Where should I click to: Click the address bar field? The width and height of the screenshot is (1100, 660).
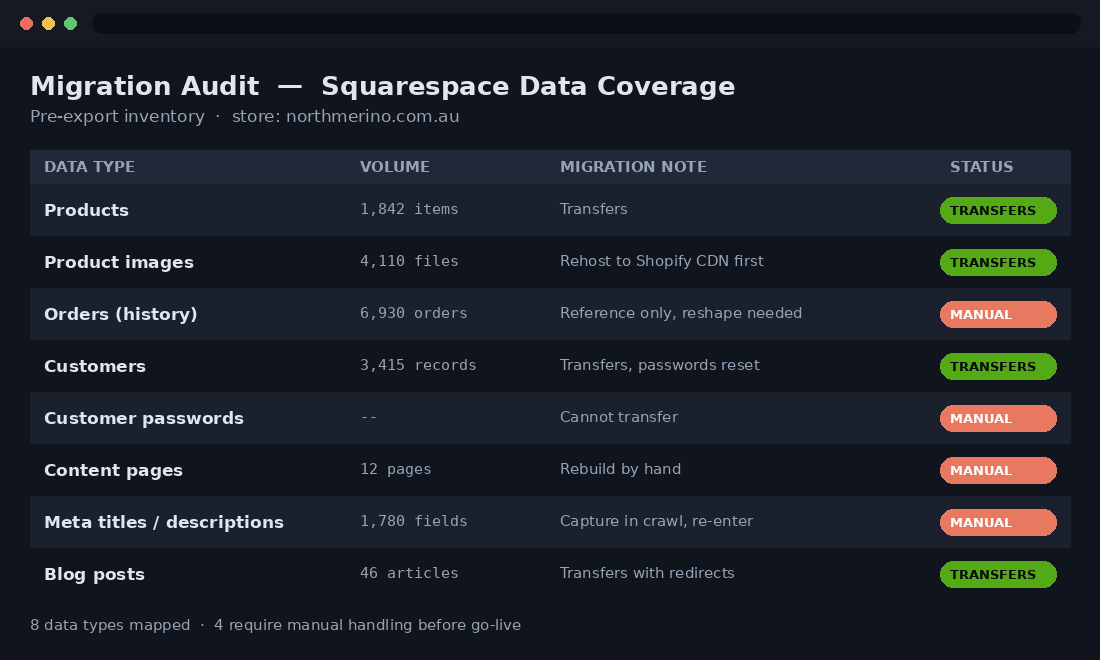pyautogui.click(x=586, y=23)
